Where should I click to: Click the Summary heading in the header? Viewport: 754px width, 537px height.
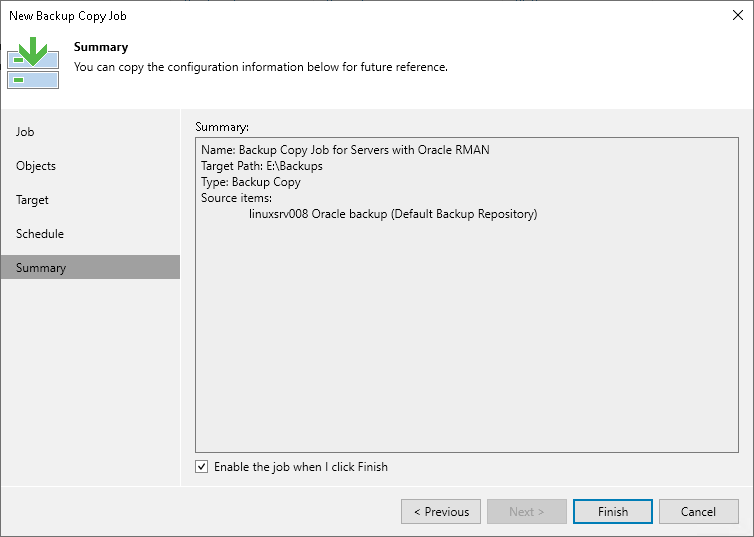point(101,47)
